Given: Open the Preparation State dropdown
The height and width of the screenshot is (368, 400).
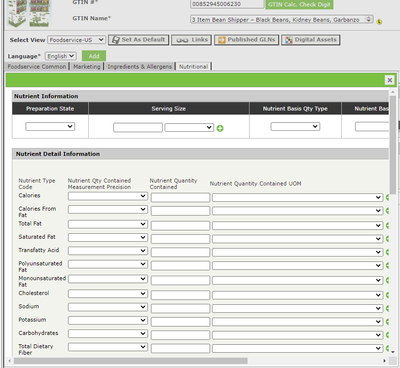Looking at the screenshot, I should coord(50,127).
